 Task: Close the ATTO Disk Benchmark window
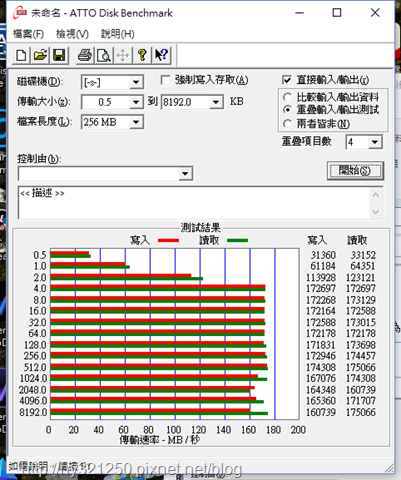375,13
